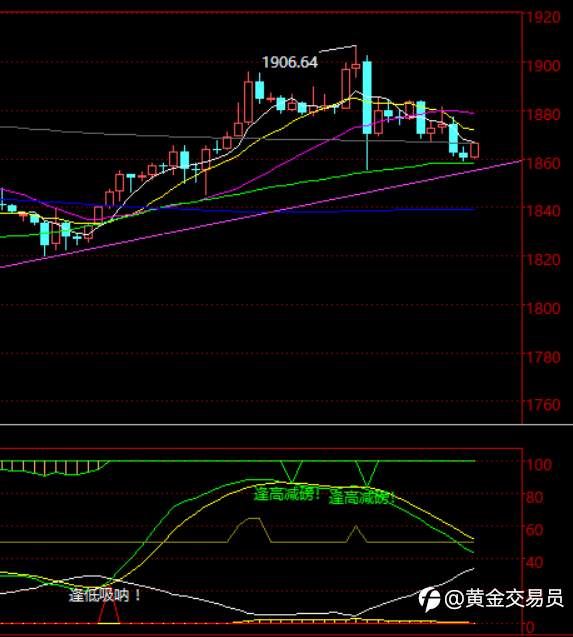Select the 1900 price axis label
This screenshot has height=637, width=573.
(x=544, y=65)
